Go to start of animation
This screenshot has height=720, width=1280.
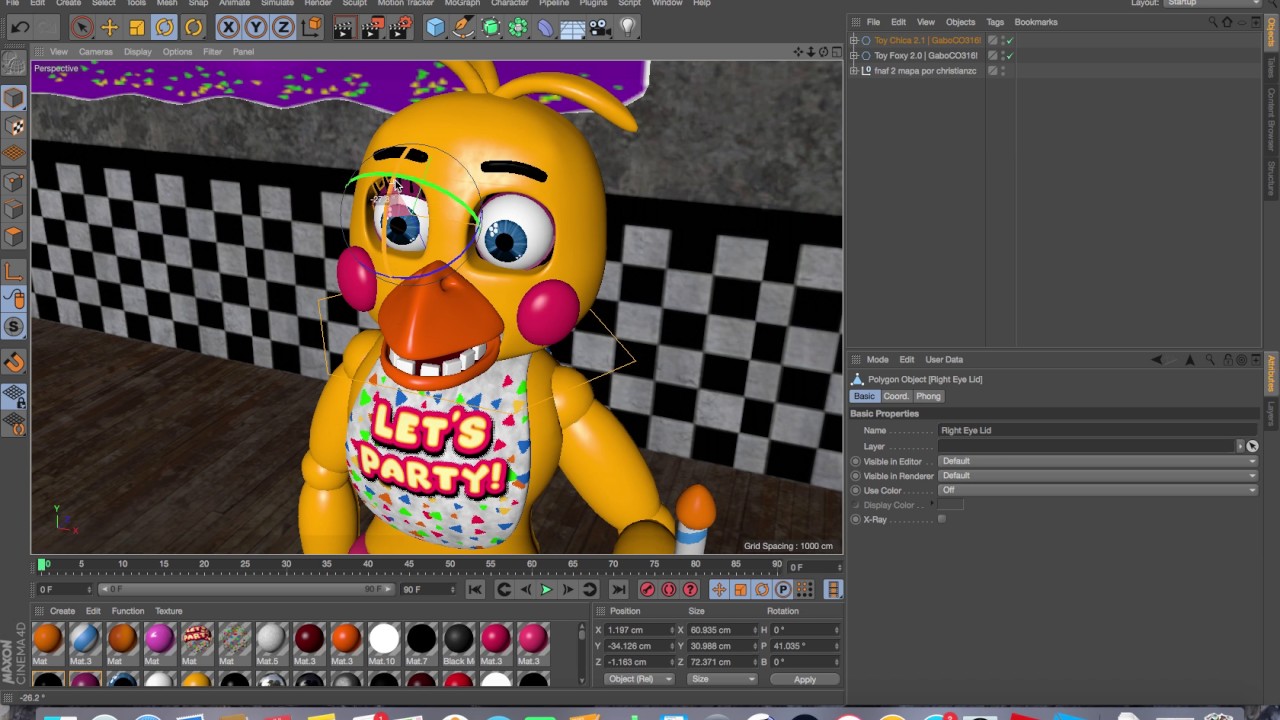coord(475,590)
